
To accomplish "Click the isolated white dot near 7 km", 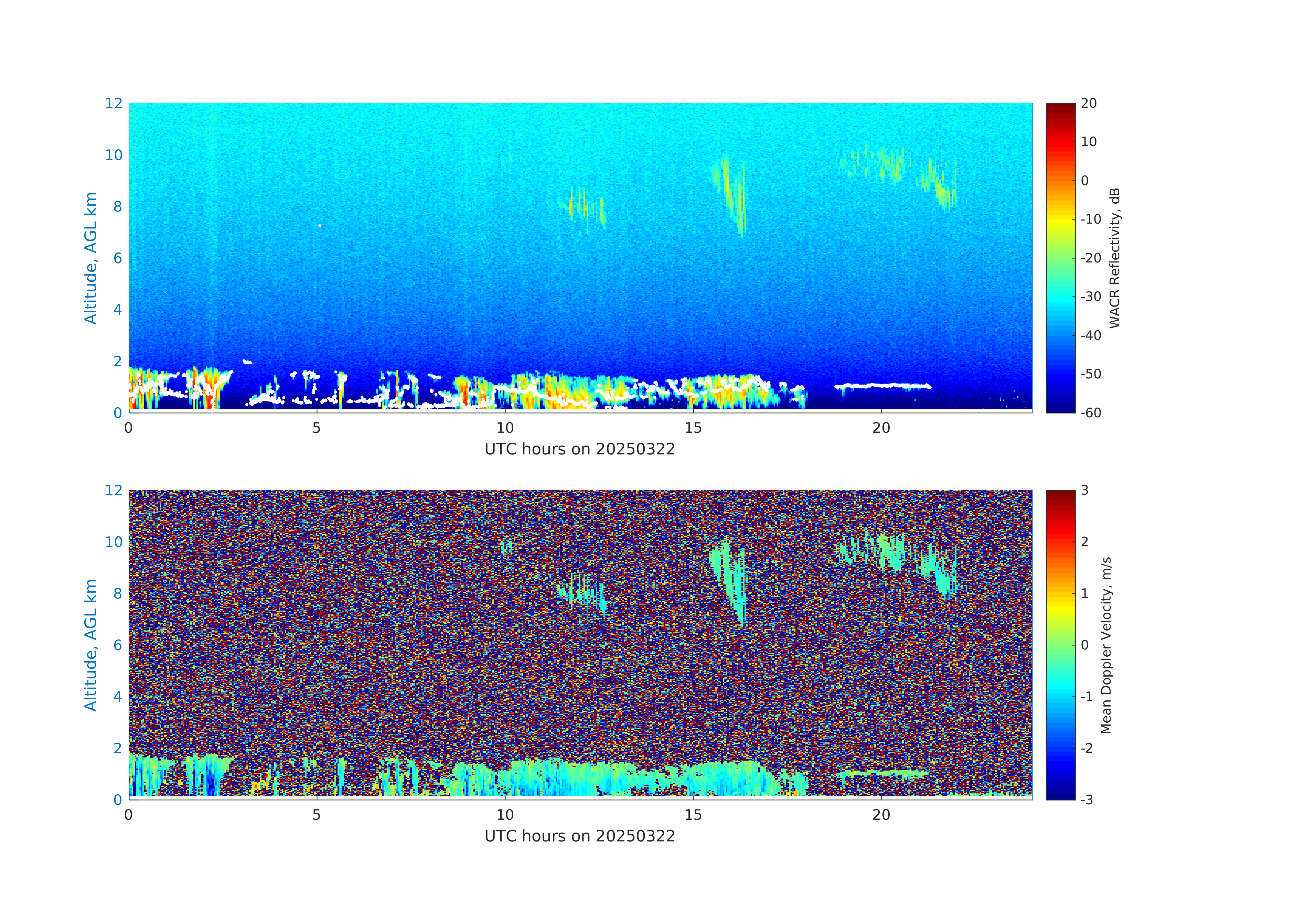I will pyautogui.click(x=320, y=226).
